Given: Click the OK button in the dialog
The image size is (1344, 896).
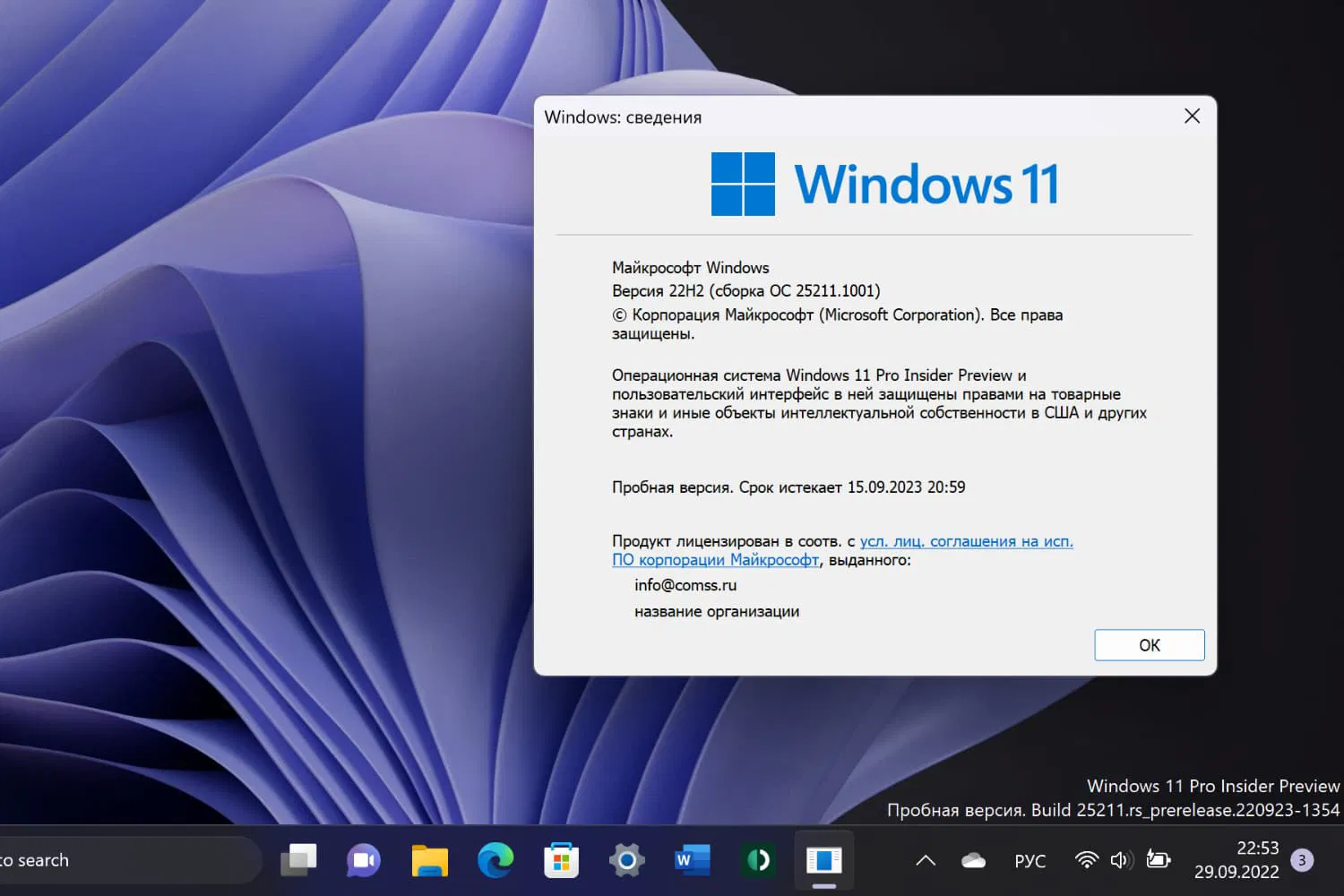Looking at the screenshot, I should 1150,645.
